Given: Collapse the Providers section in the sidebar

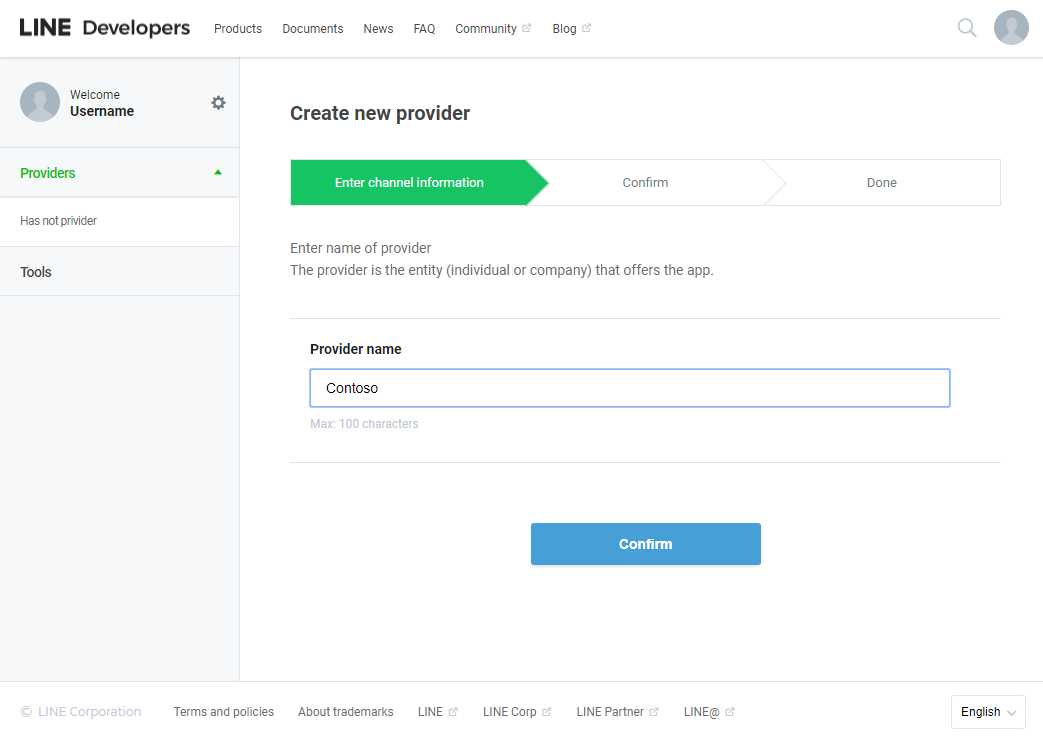Looking at the screenshot, I should tap(217, 171).
